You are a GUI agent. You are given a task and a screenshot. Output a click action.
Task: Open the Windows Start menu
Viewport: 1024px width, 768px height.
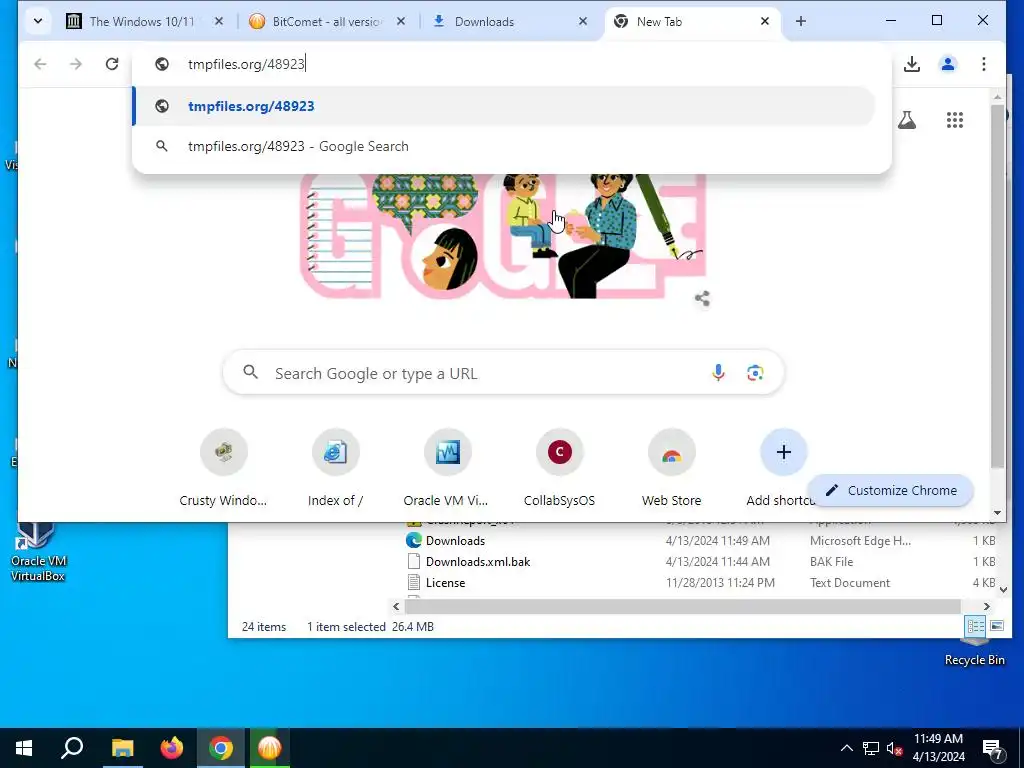pyautogui.click(x=24, y=748)
